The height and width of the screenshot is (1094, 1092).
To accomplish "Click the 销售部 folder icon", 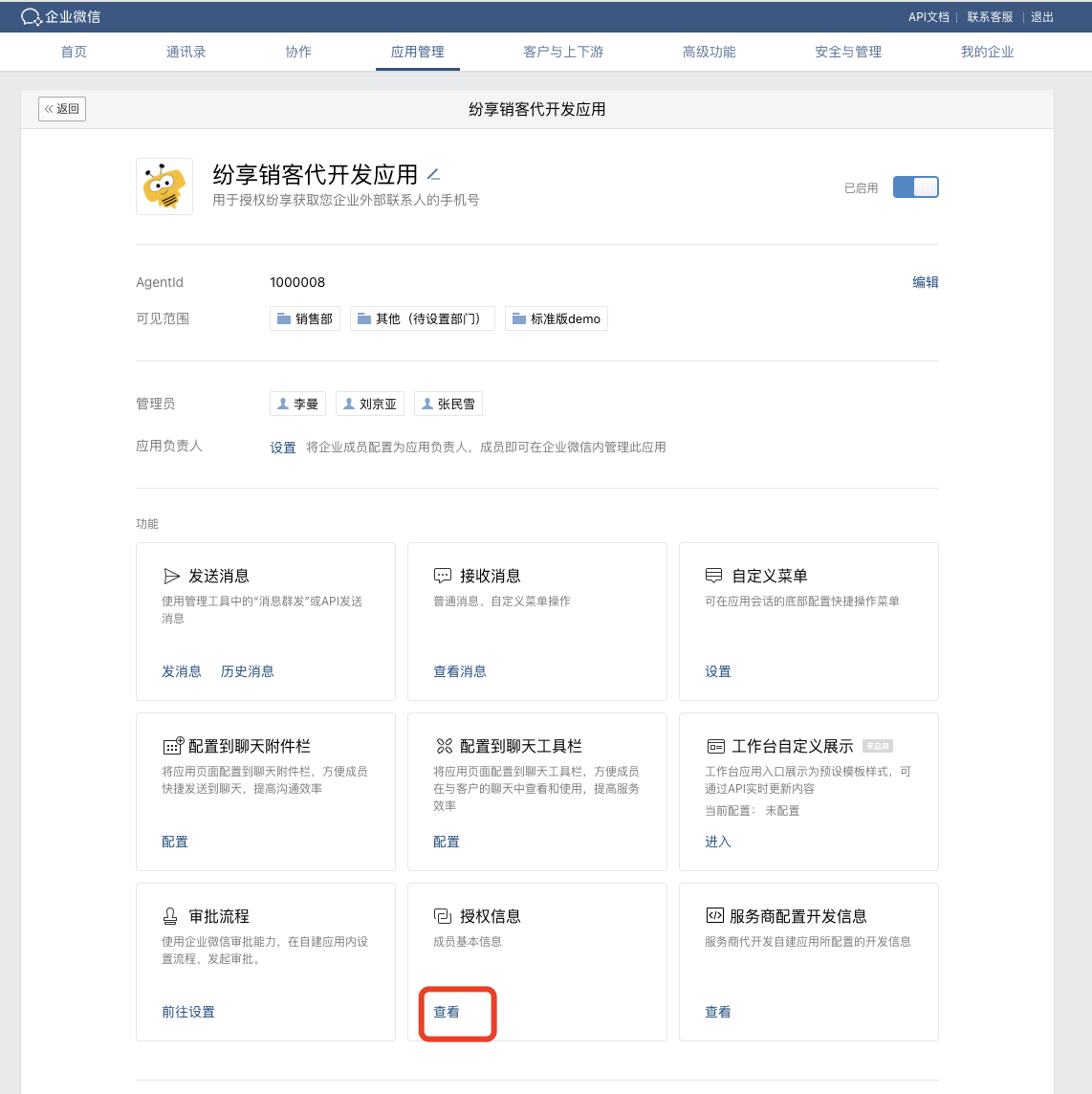I will pos(283,318).
